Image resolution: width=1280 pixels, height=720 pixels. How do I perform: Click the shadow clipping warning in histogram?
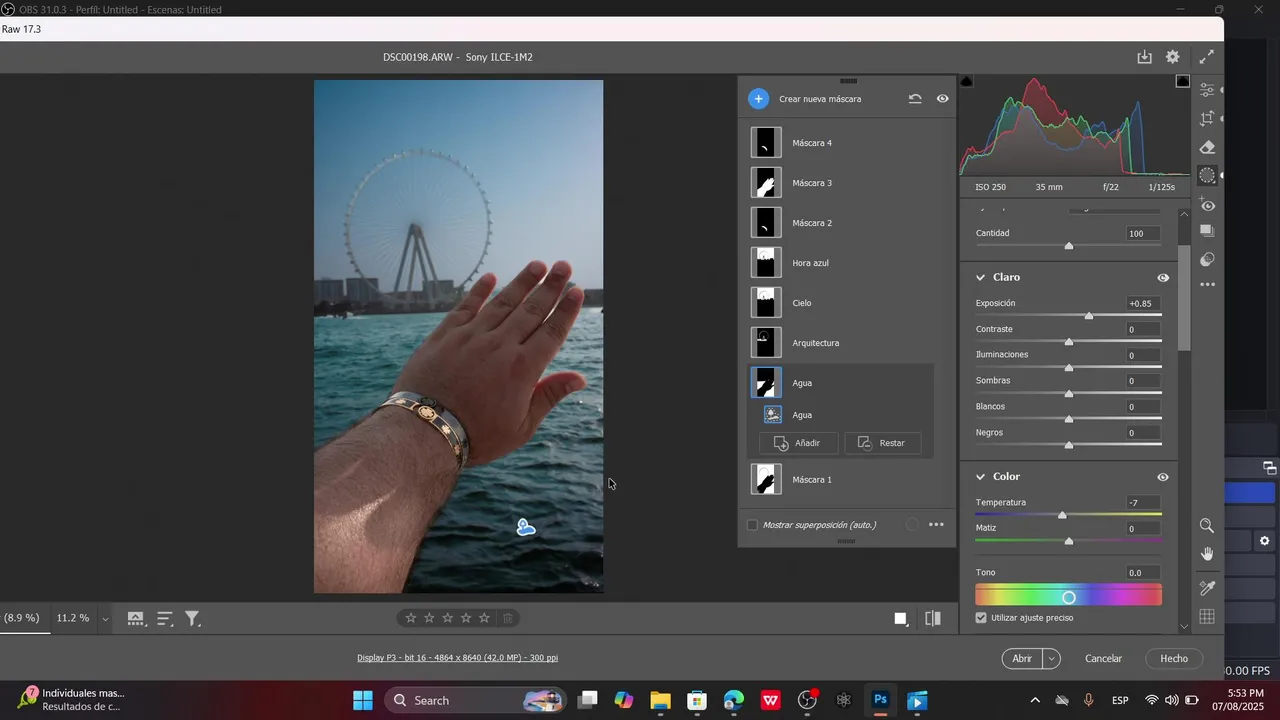click(967, 81)
